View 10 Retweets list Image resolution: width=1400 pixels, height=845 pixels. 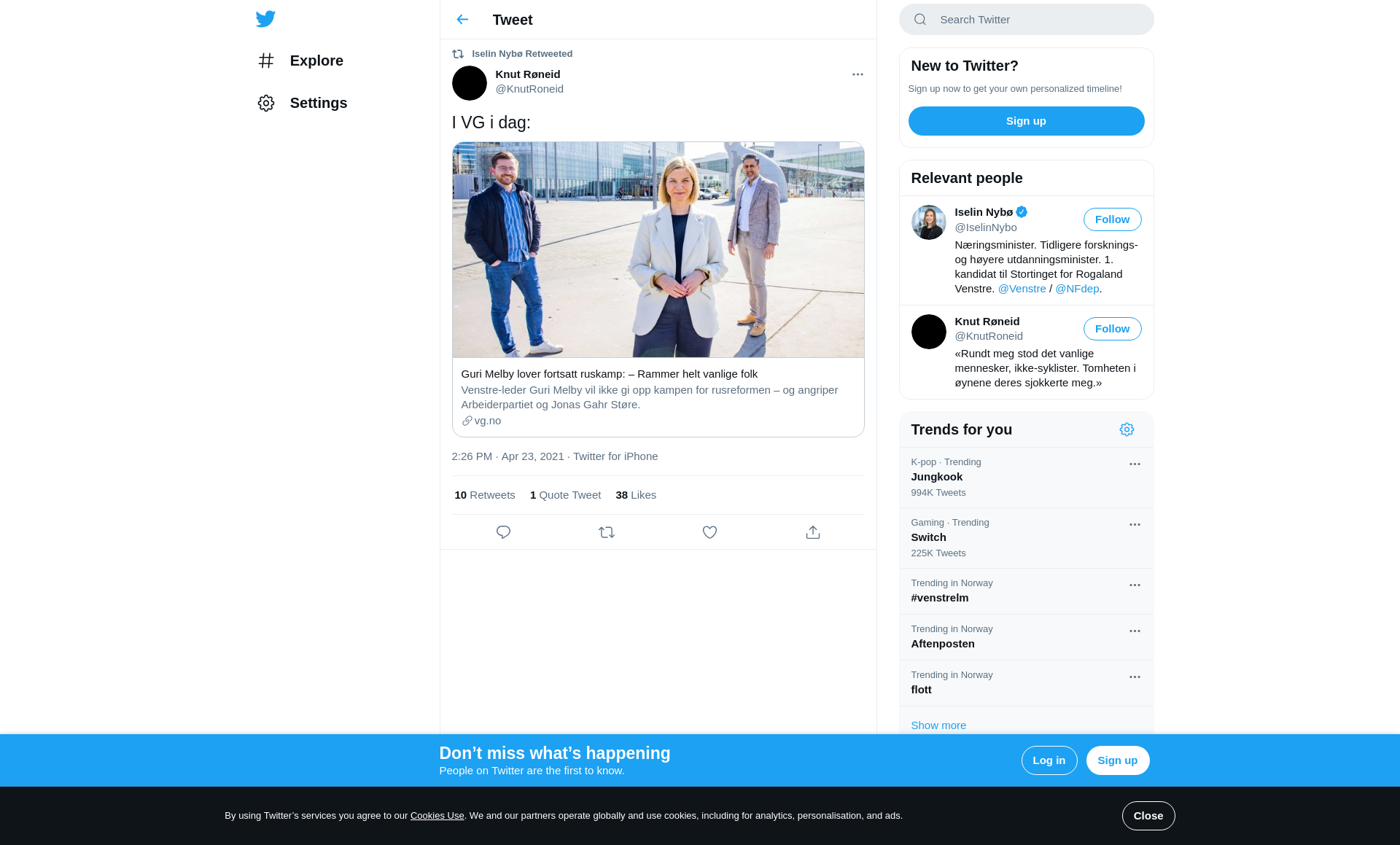(x=485, y=495)
